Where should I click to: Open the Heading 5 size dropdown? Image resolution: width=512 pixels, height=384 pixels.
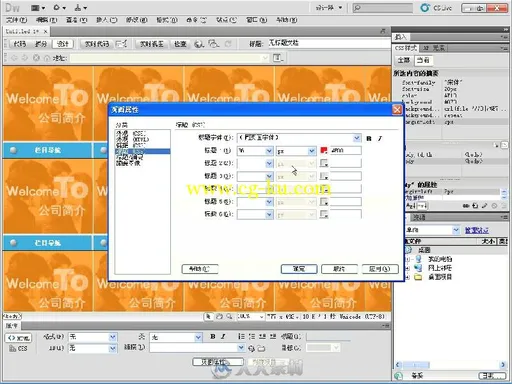pos(269,202)
